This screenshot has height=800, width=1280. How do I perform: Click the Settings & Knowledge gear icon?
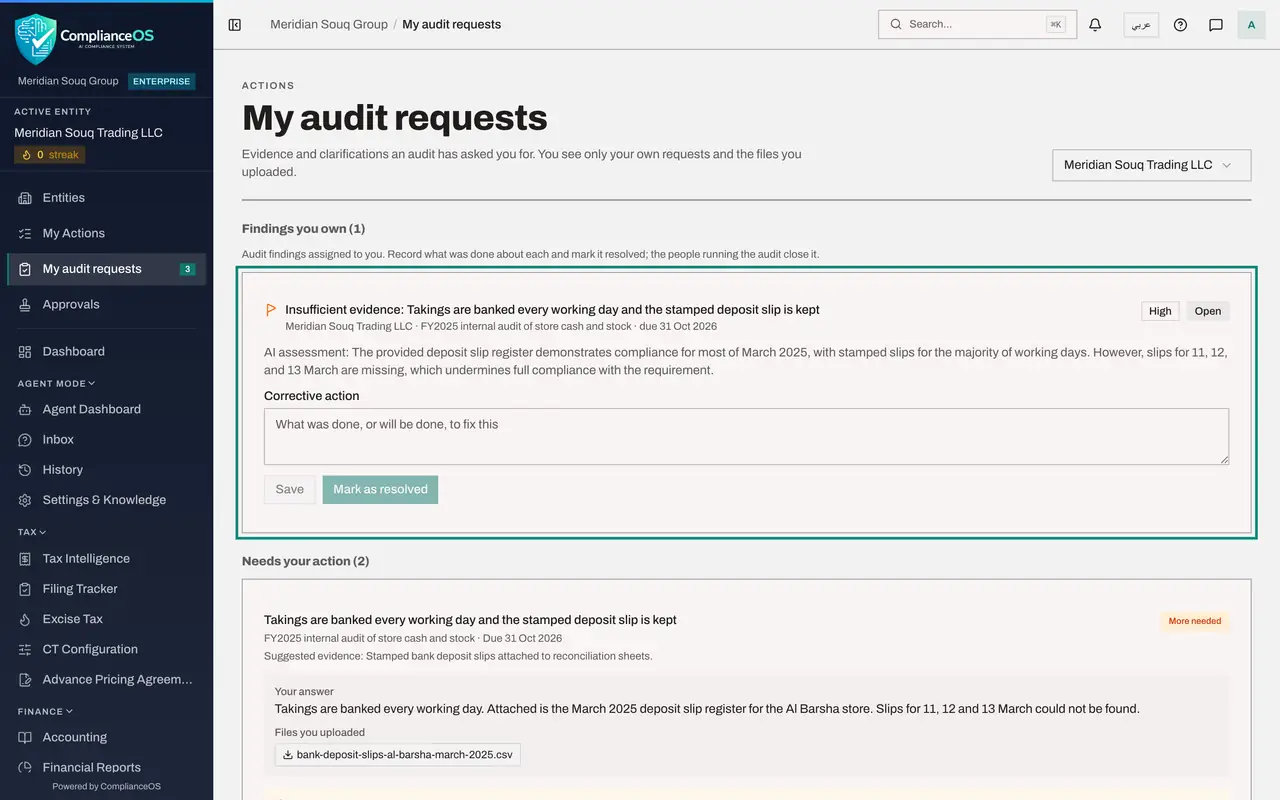coord(25,499)
